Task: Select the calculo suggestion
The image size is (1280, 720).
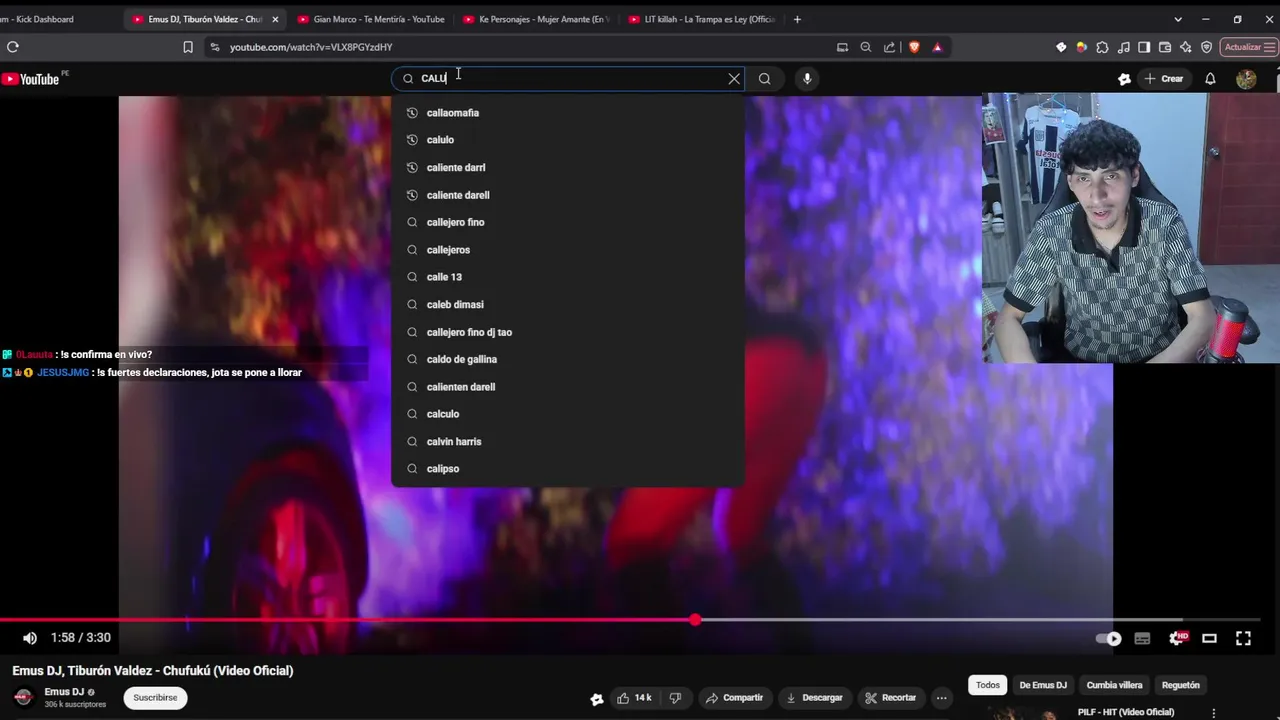Action: 568,414
